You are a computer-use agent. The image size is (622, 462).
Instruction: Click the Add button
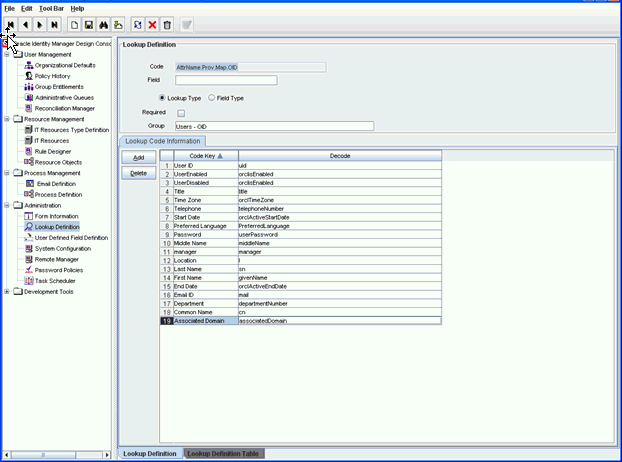(x=138, y=158)
